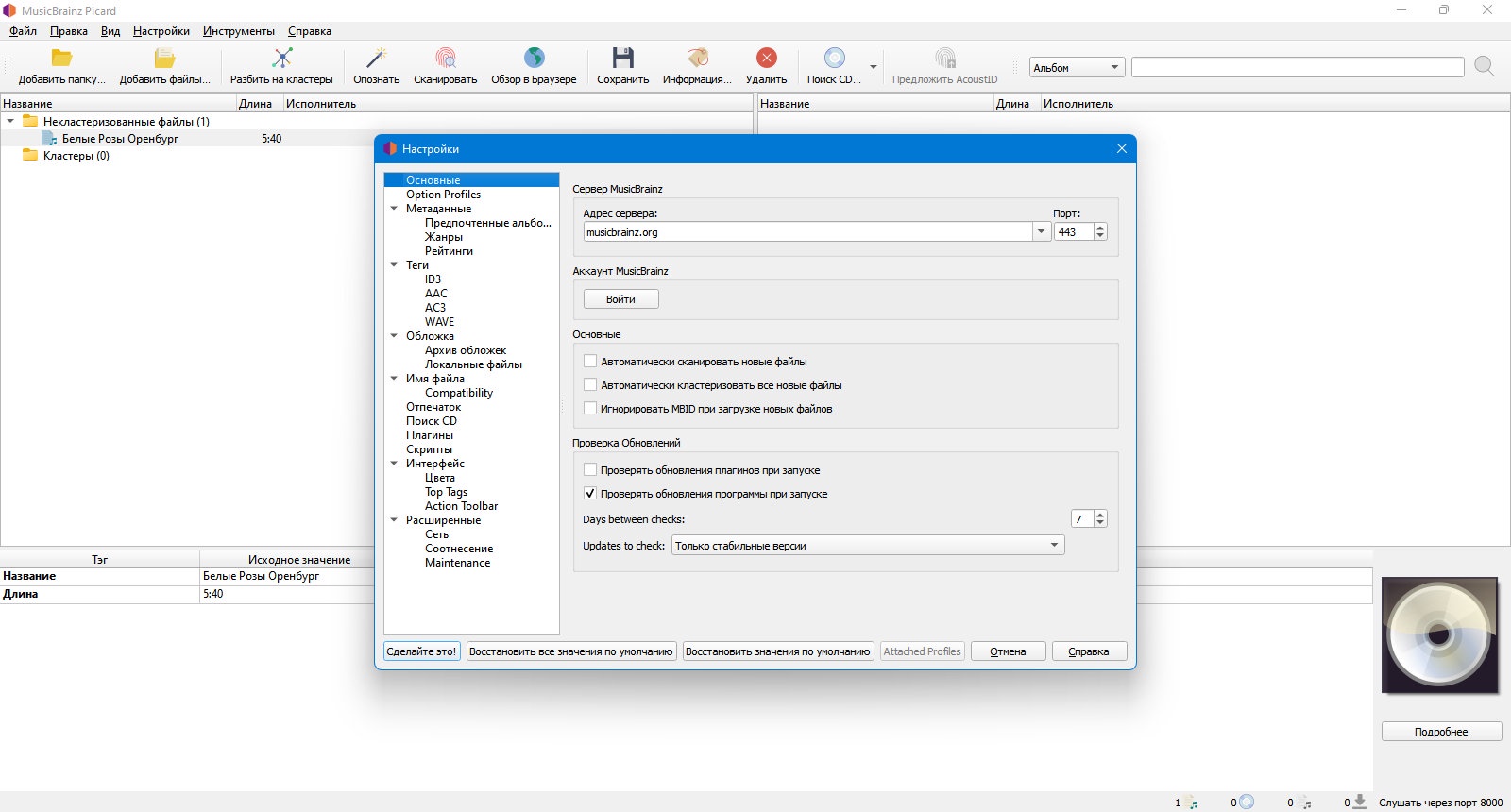Click the Разбить на кластеры icon
The height and width of the screenshot is (812, 1511).
[x=281, y=58]
